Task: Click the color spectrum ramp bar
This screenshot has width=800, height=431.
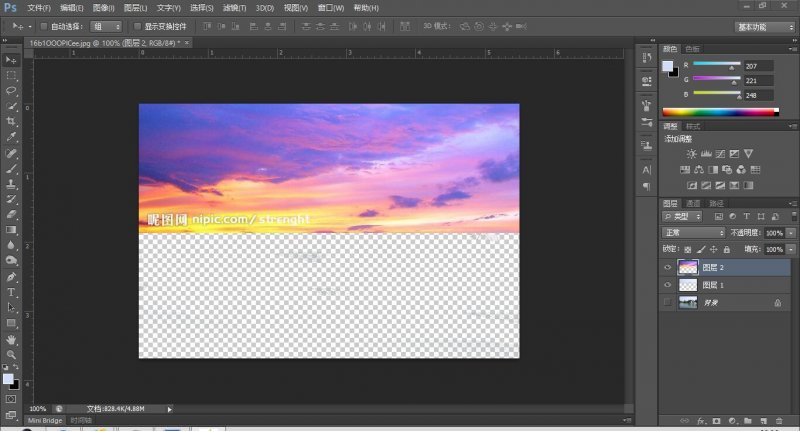Action: [720, 112]
